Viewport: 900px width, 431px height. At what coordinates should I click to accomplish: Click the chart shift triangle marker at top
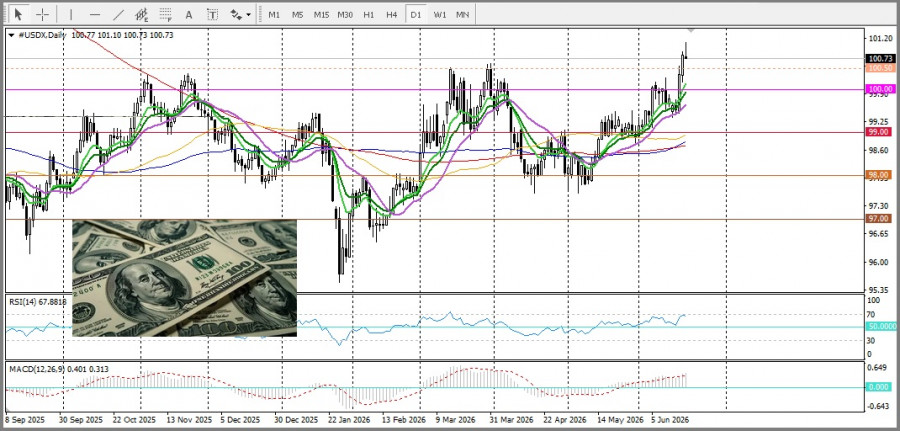click(x=691, y=30)
